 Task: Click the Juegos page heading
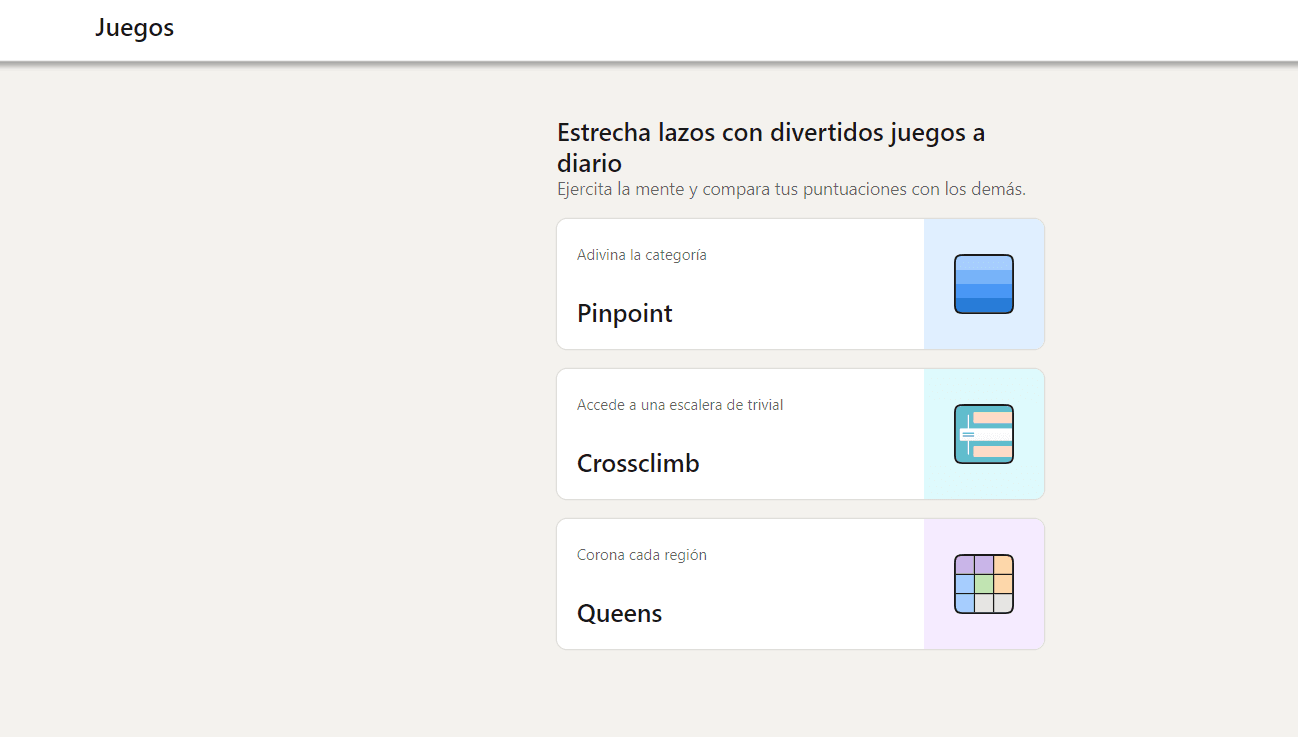pos(134,28)
